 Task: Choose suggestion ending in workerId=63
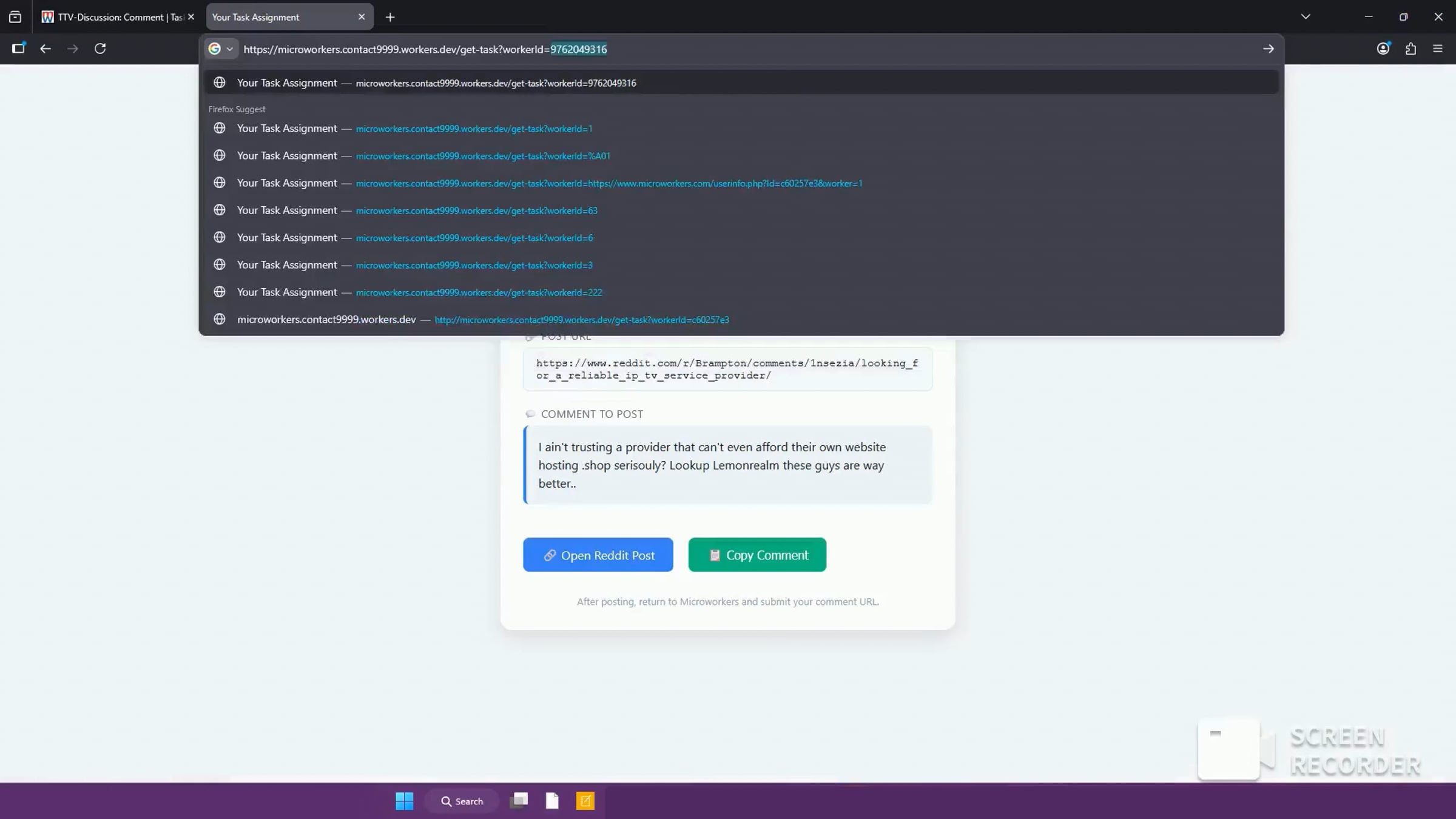741,211
